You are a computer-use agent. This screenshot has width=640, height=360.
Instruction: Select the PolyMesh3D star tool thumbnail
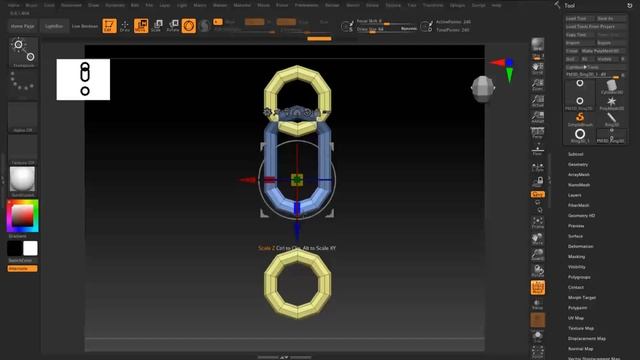[611, 103]
